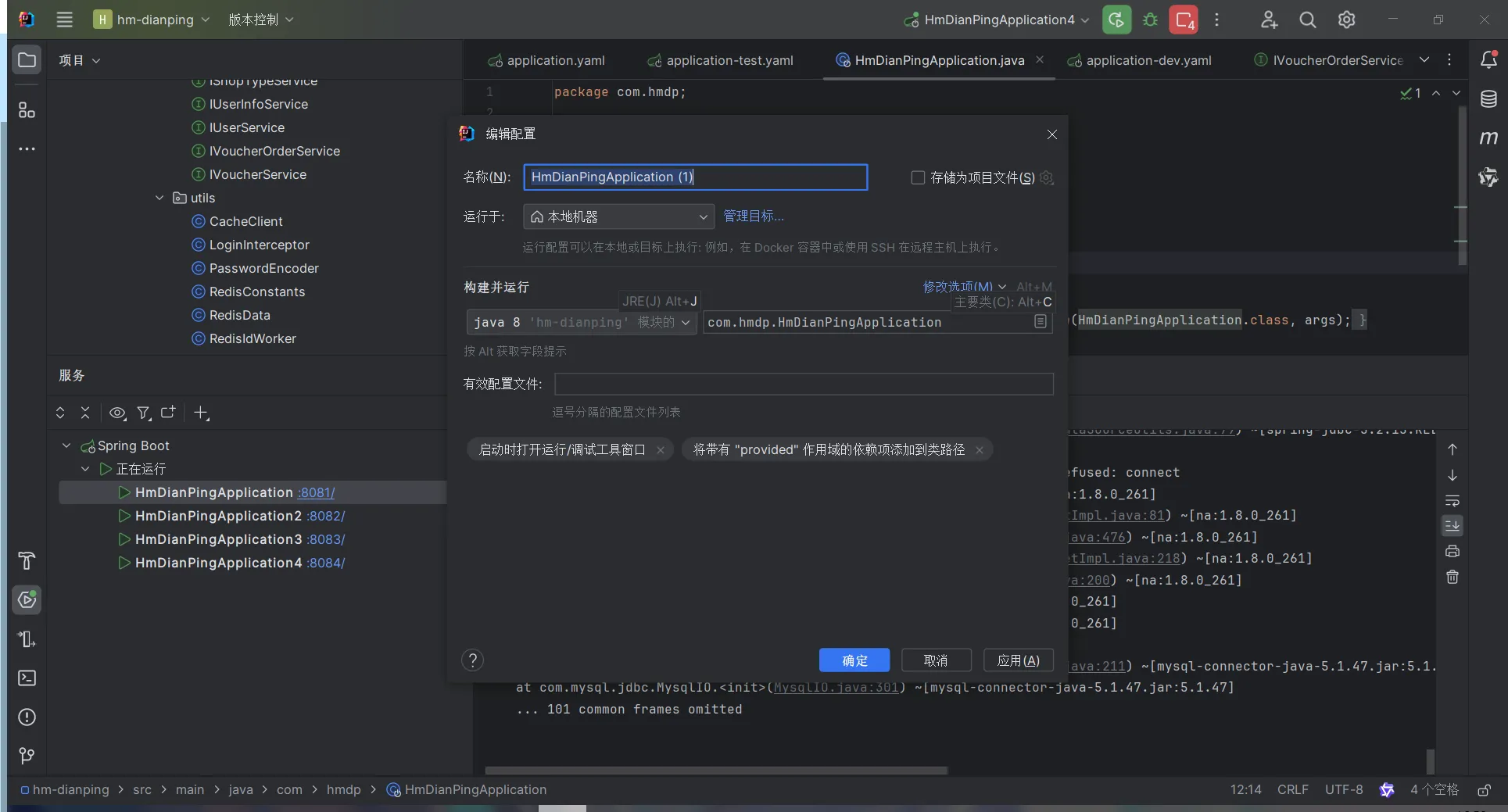Click the Apply button in dialog
This screenshot has width=1508, height=812.
coord(1018,660)
